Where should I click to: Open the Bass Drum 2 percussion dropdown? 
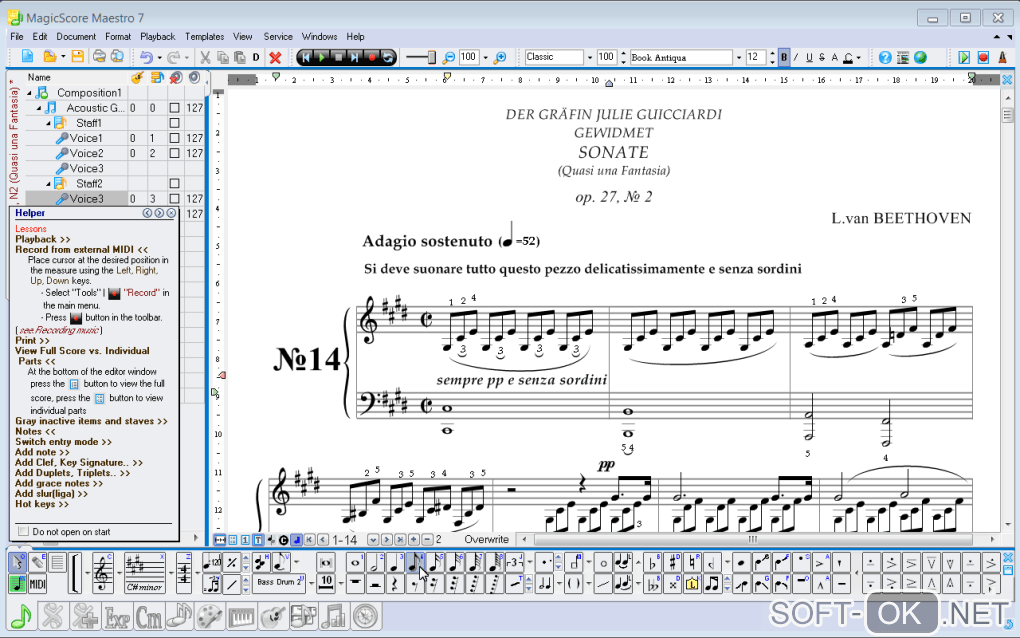[311, 583]
